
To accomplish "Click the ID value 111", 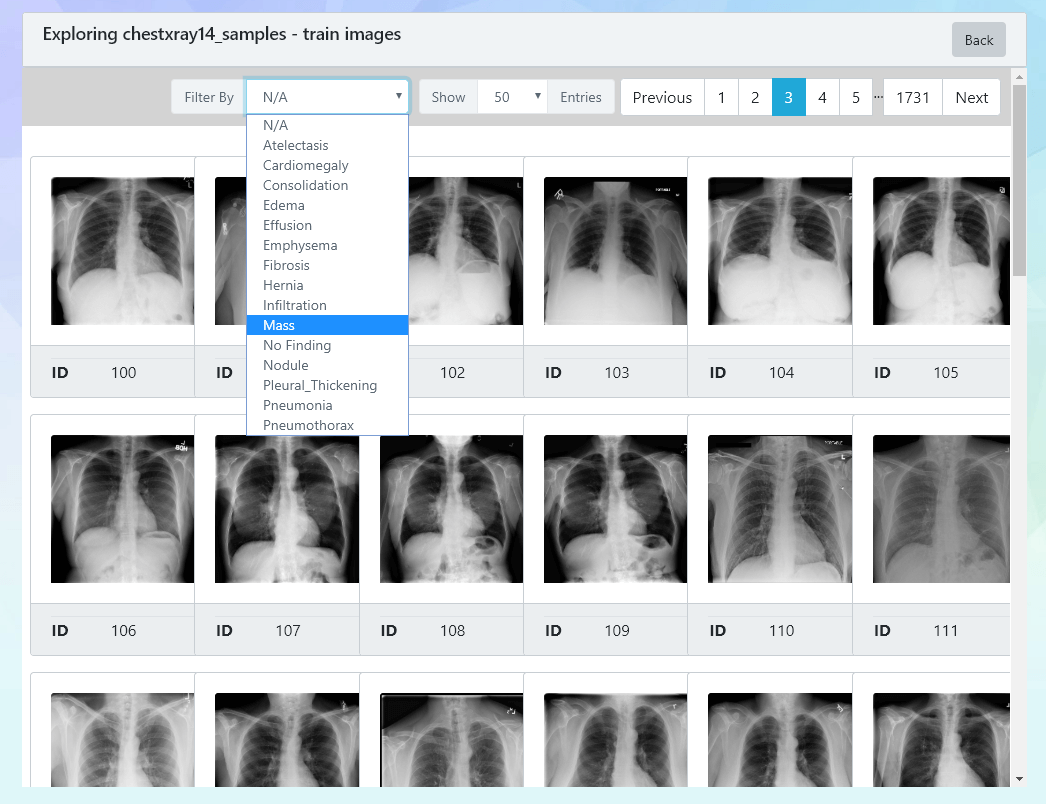I will (x=946, y=631).
